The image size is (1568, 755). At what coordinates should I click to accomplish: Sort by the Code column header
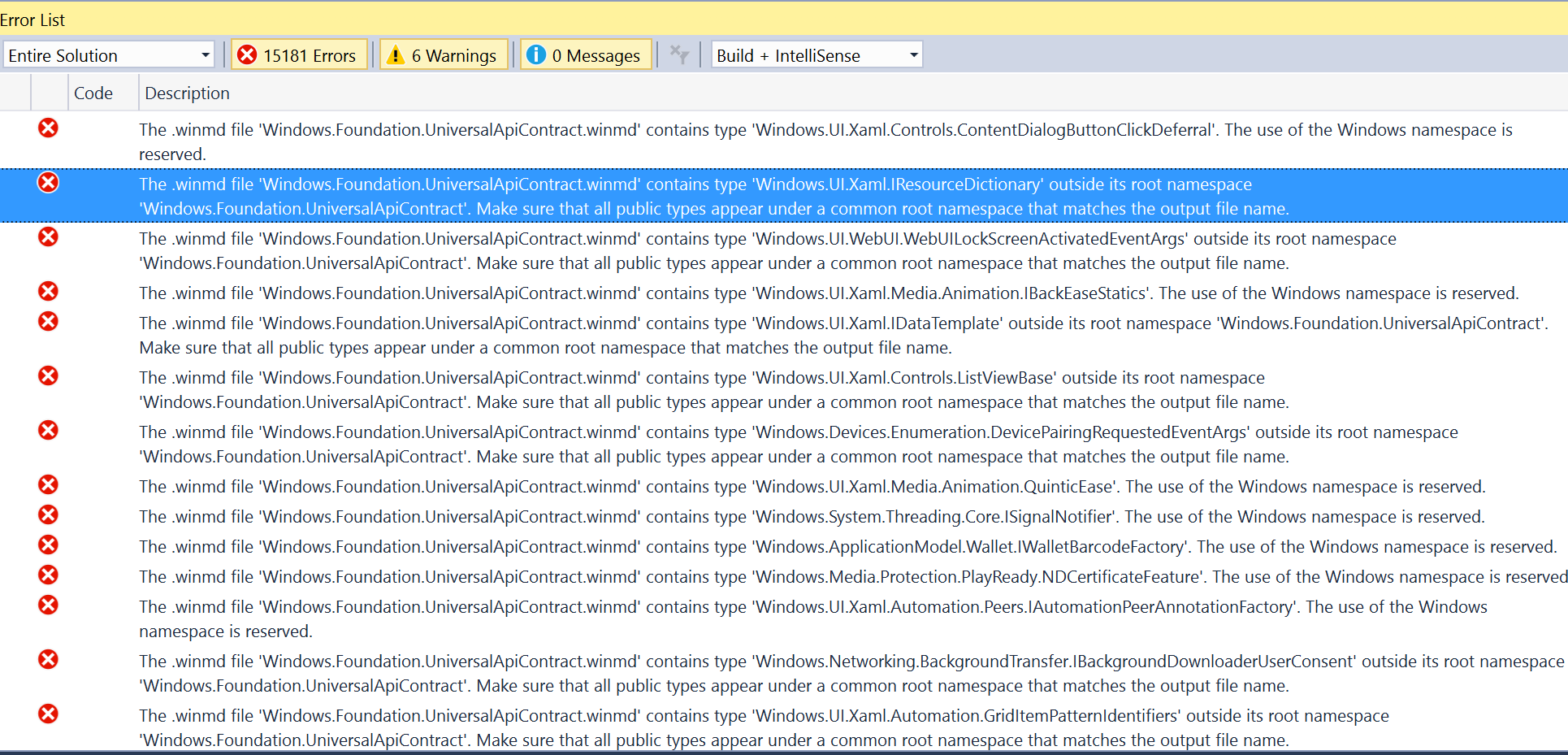click(93, 93)
